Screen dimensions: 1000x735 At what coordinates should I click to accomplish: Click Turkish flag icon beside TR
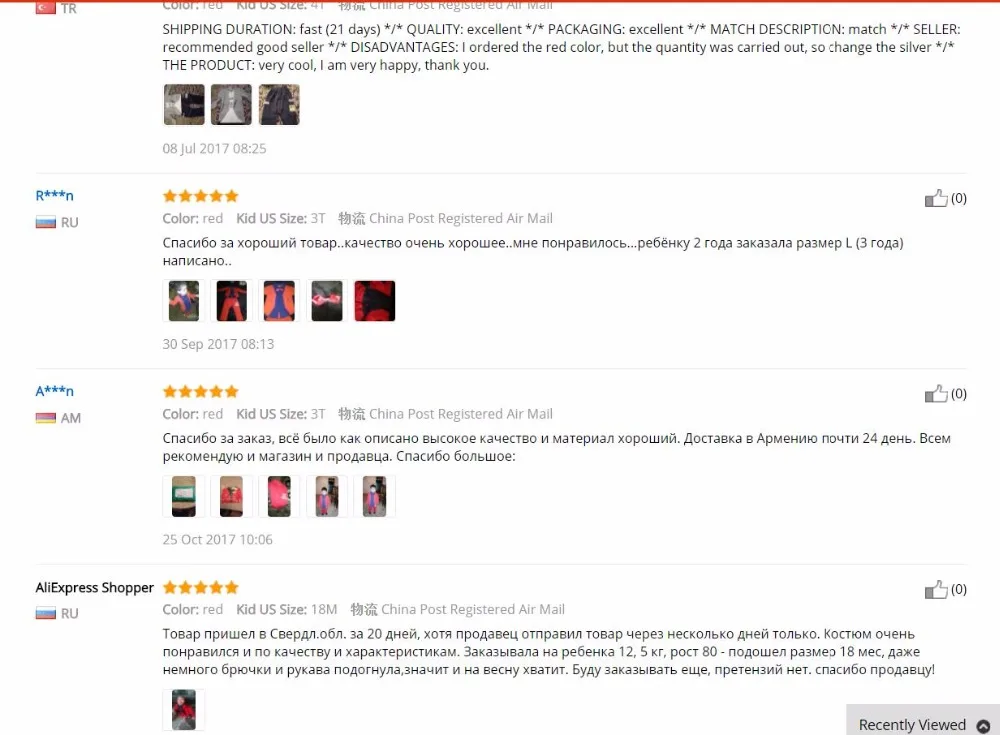[46, 8]
